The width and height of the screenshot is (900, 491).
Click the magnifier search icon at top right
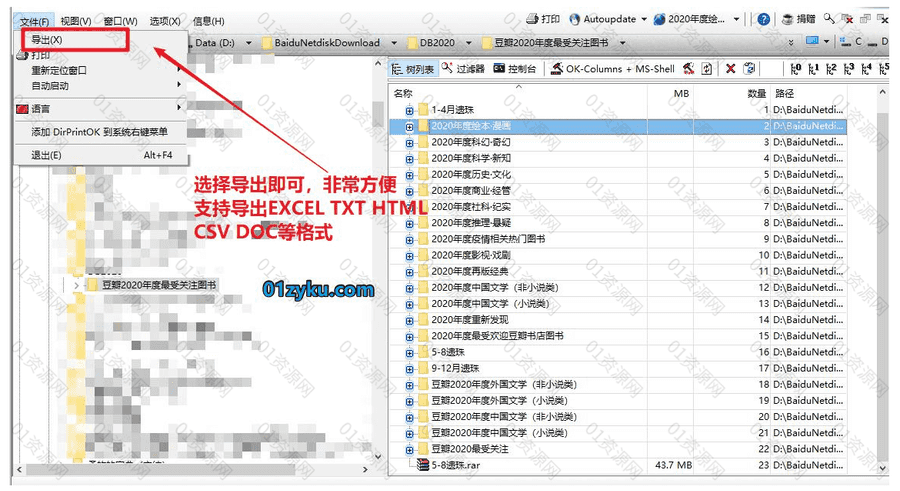[x=829, y=18]
